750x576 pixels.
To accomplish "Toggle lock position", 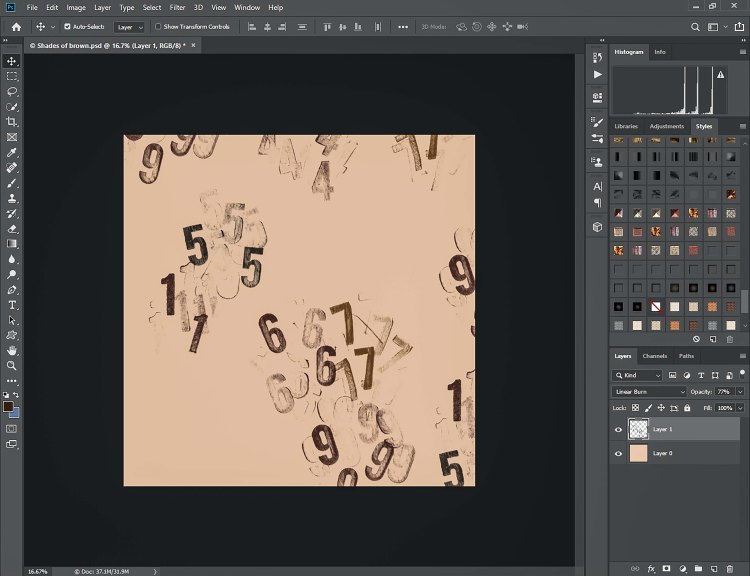I will pyautogui.click(x=661, y=408).
